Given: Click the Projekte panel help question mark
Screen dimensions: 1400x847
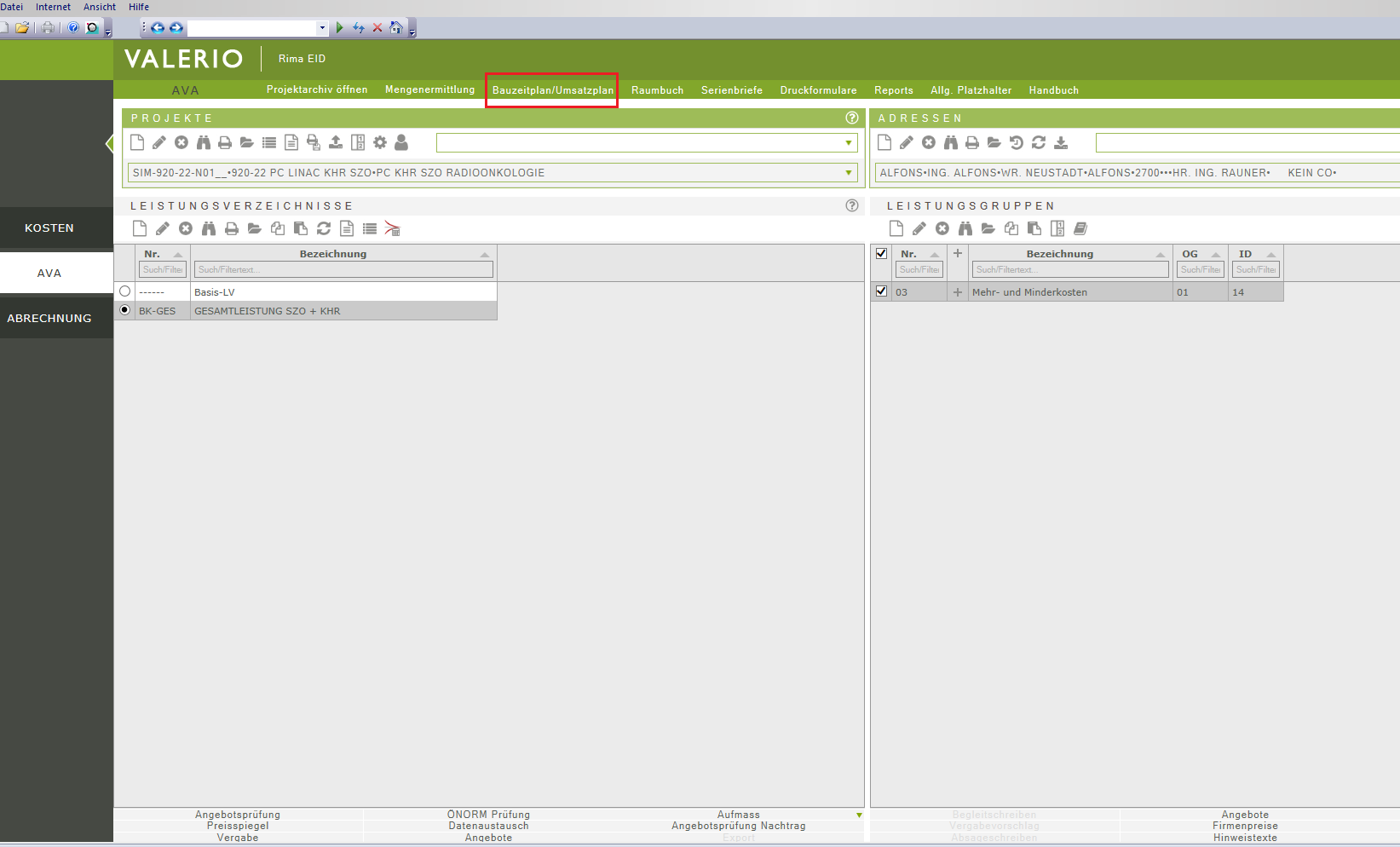Looking at the screenshot, I should click(x=851, y=118).
